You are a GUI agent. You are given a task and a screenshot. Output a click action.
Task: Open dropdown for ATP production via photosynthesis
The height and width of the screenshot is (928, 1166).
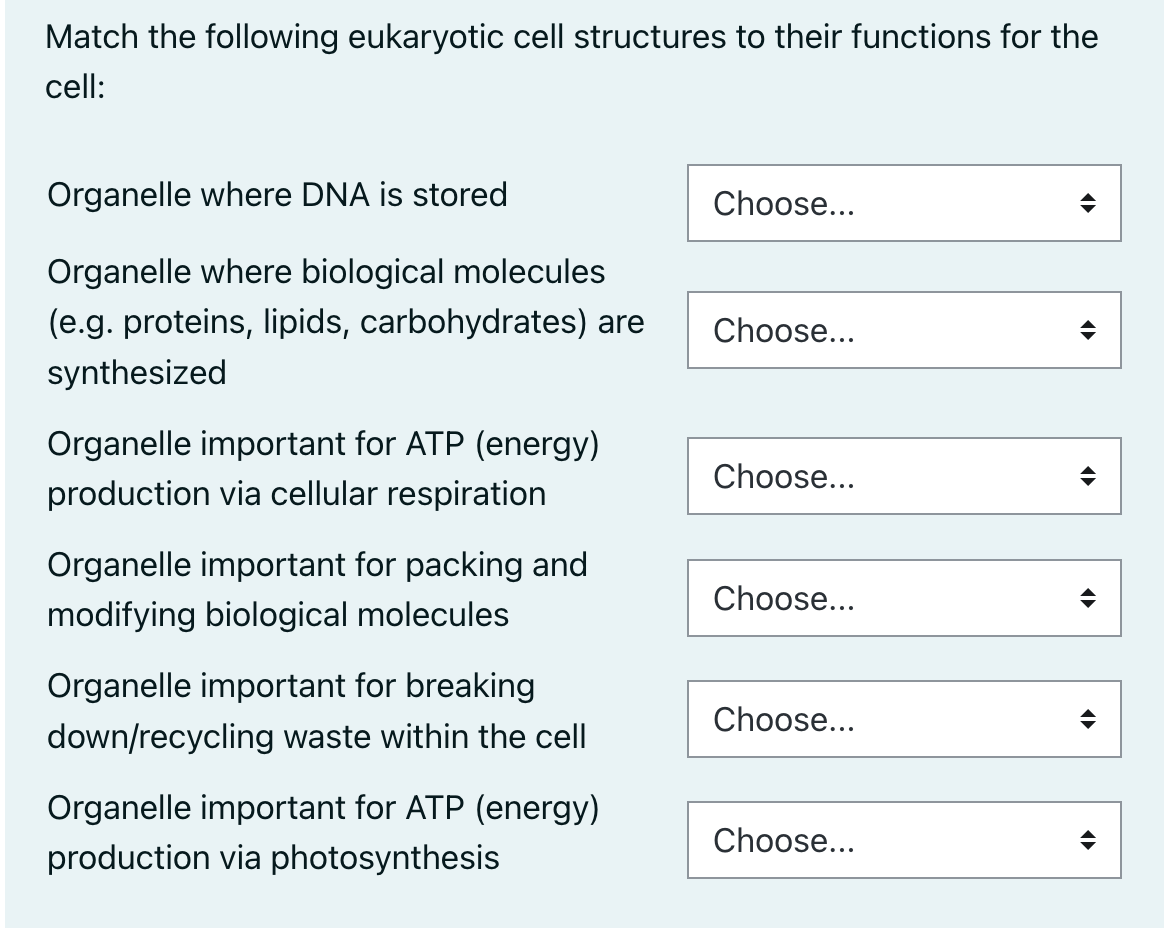coord(904,840)
